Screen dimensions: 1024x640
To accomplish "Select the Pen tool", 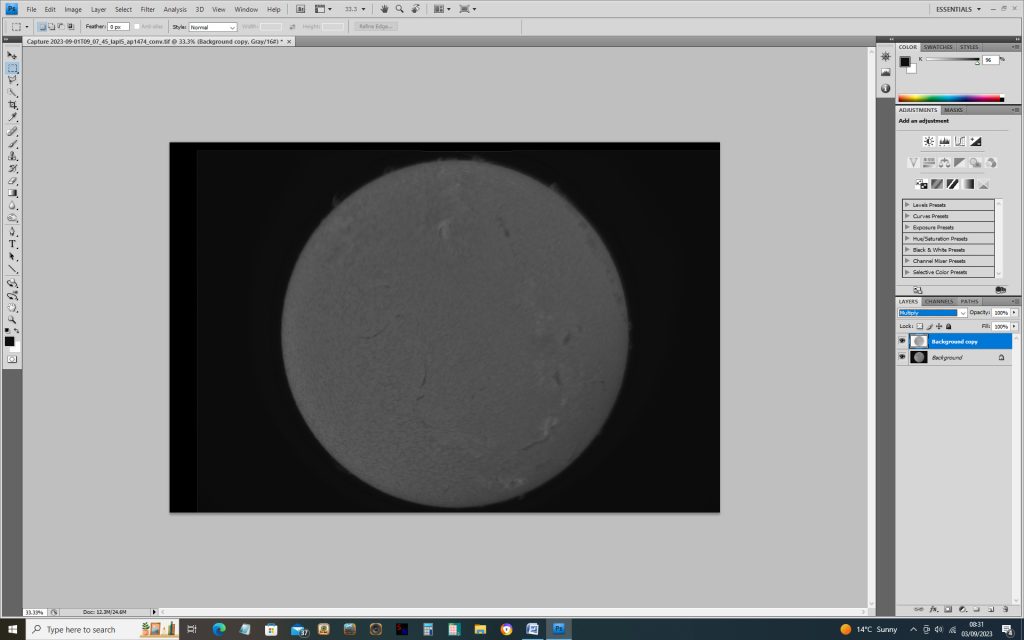I will [12, 232].
